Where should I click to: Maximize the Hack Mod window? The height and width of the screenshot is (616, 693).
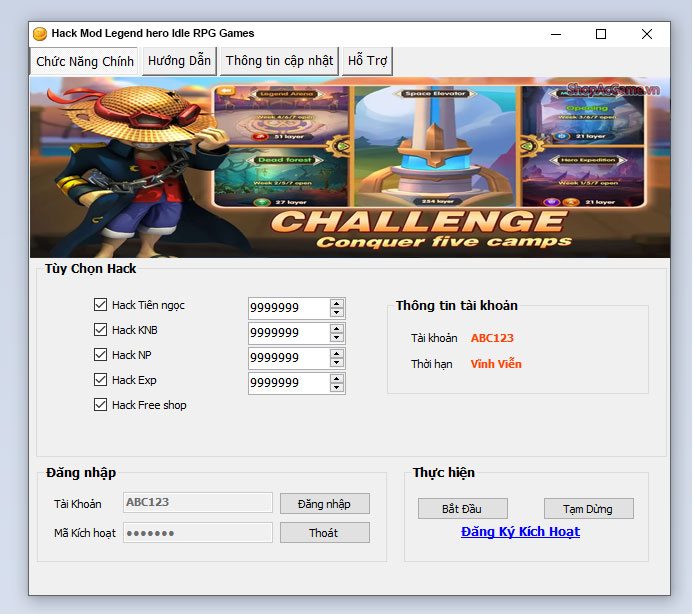point(601,34)
